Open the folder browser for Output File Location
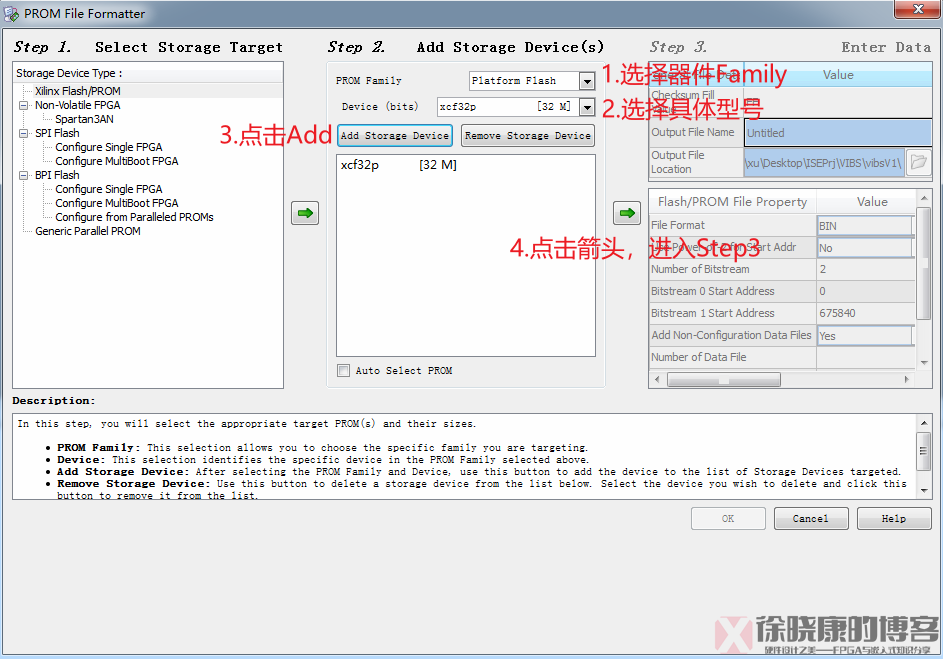This screenshot has height=659, width=943. (x=918, y=163)
